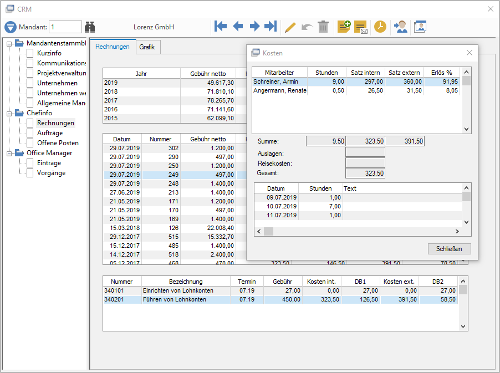Viewport: 500px width, 373px height.
Task: Select Einrichten von Lohnkonten row
Action: click(280, 291)
